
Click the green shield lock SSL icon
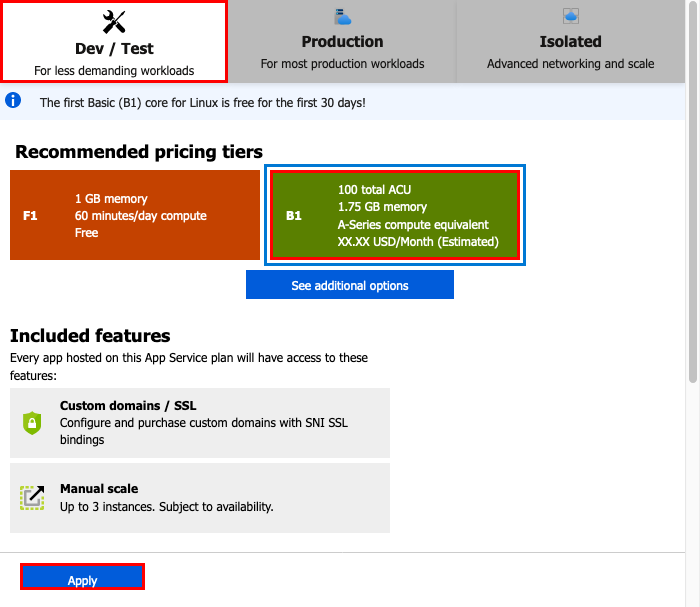click(x=32, y=423)
